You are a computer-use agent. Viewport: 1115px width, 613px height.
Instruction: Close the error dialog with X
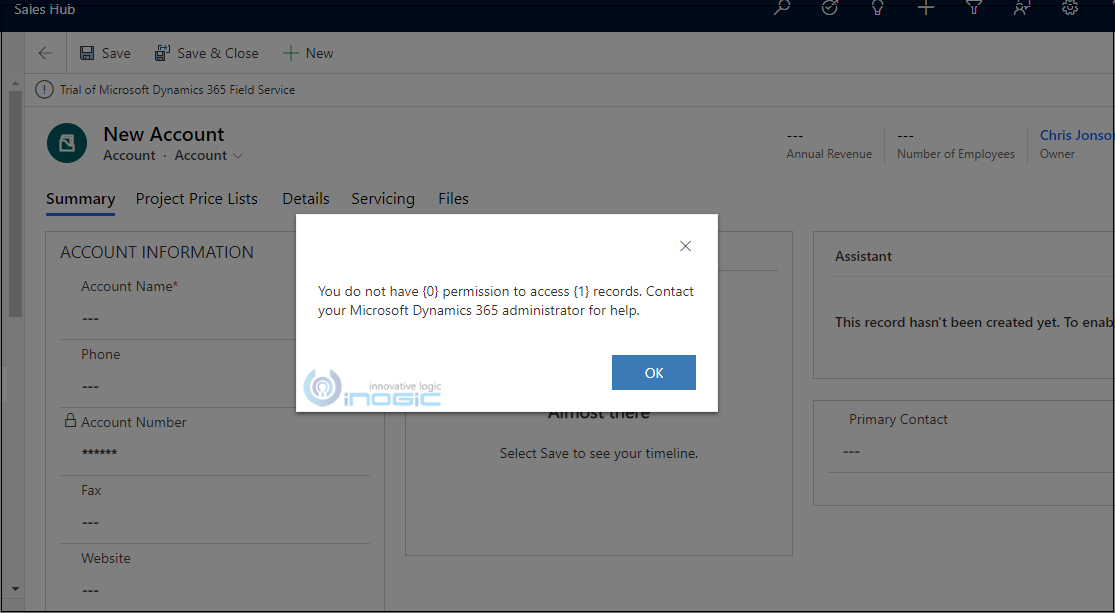685,246
